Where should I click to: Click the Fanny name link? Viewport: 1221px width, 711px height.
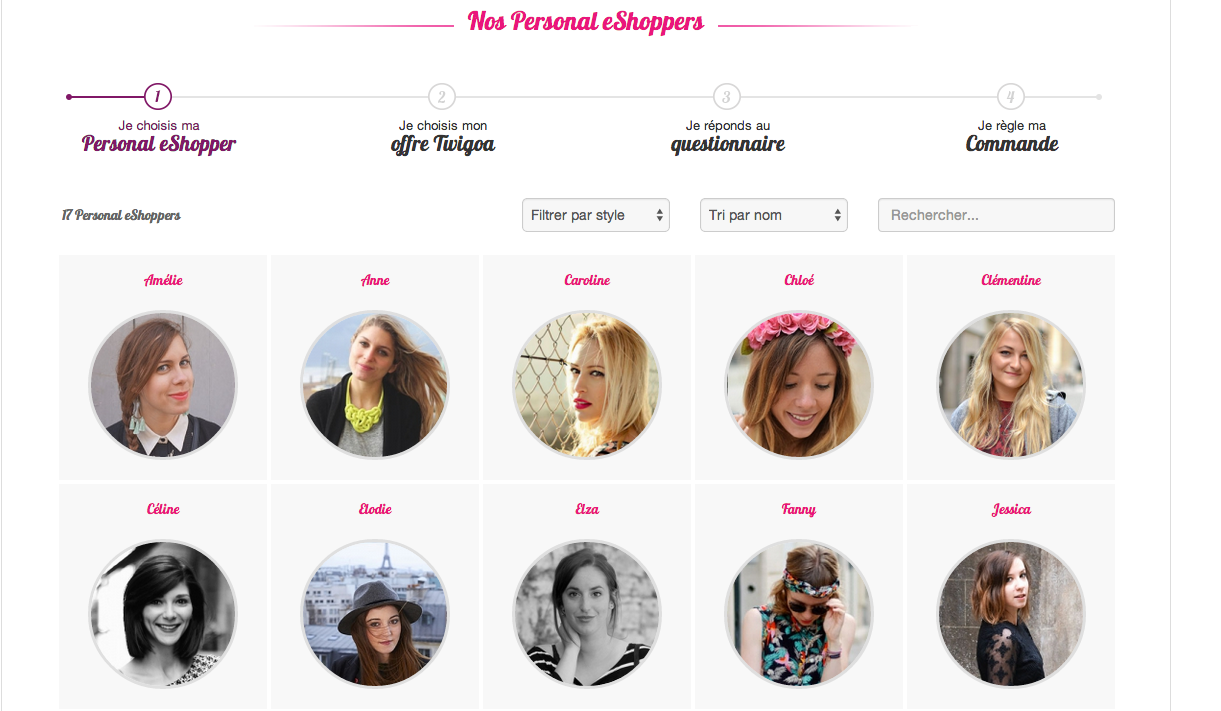(x=799, y=510)
